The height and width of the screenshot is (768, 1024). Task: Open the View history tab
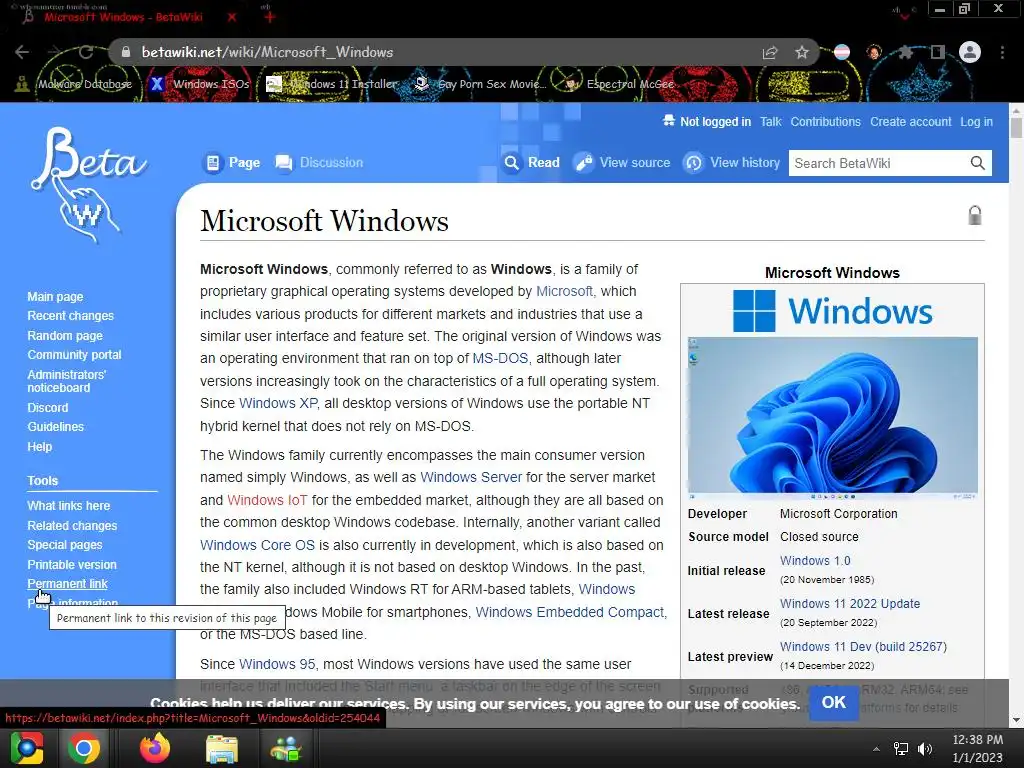pyautogui.click(x=731, y=163)
